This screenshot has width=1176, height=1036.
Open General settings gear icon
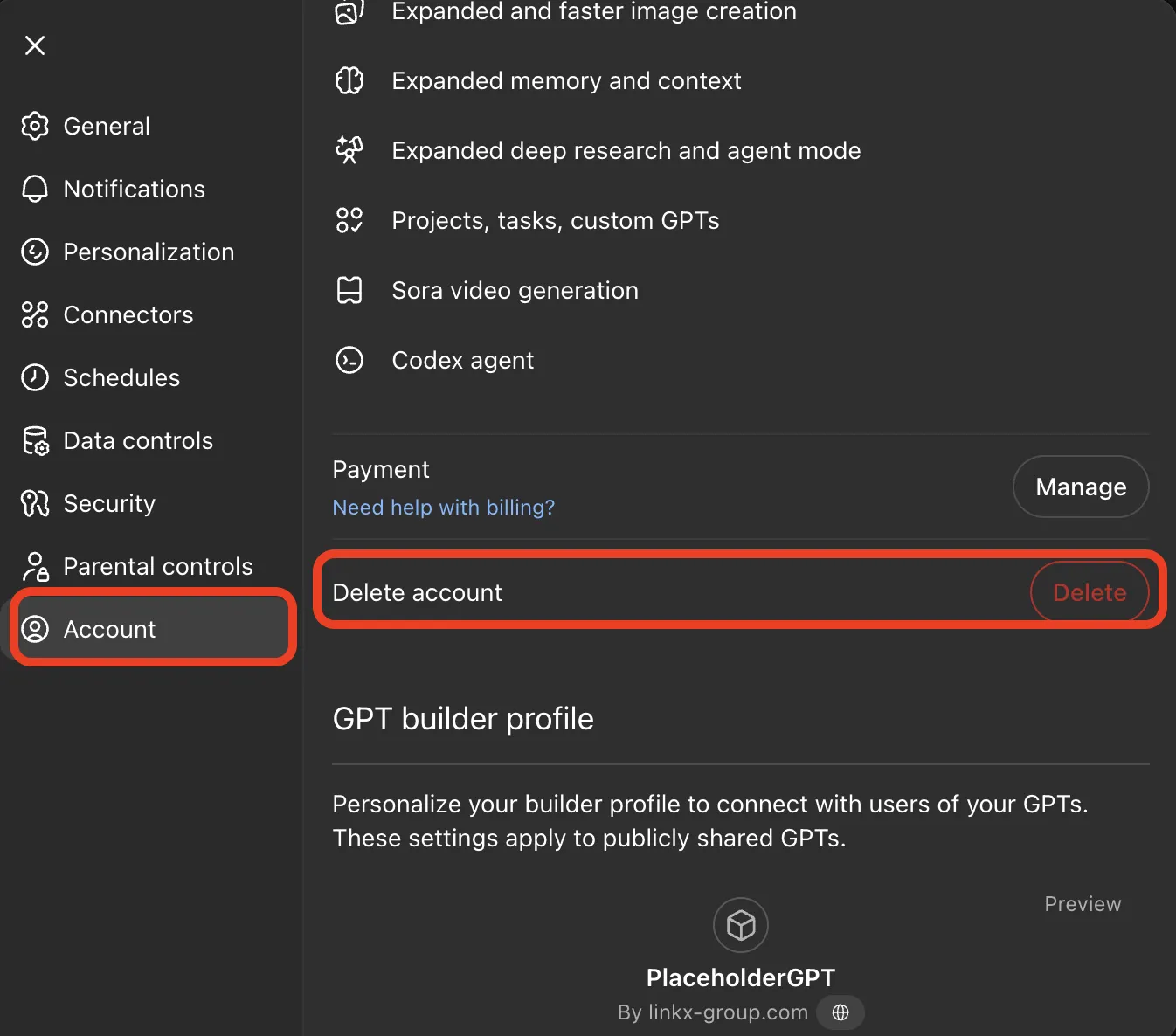(x=35, y=126)
